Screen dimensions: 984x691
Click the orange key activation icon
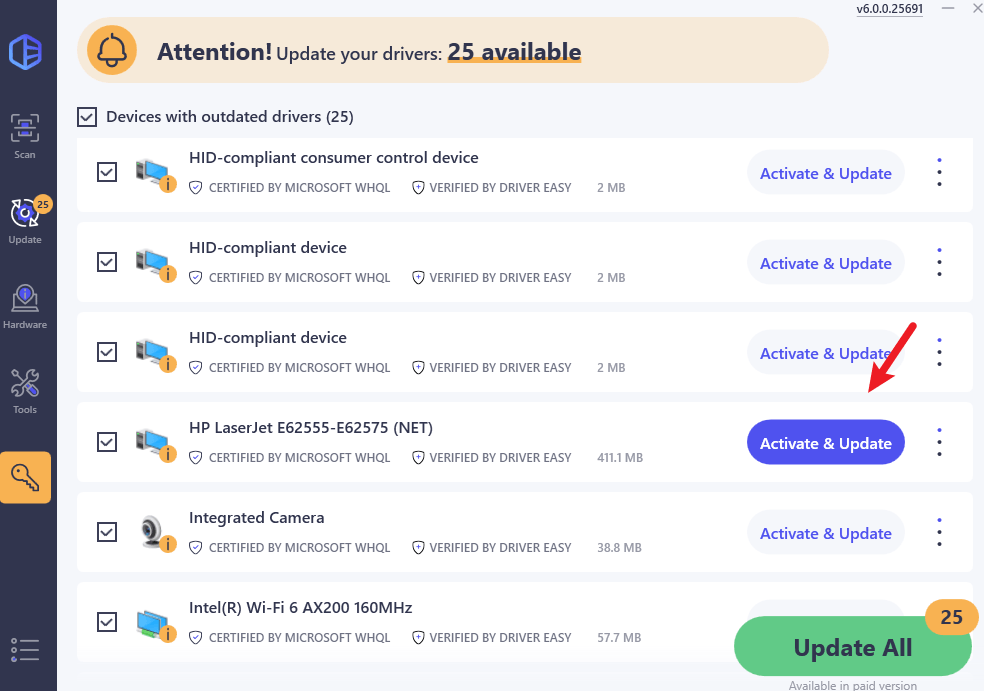click(x=25, y=477)
